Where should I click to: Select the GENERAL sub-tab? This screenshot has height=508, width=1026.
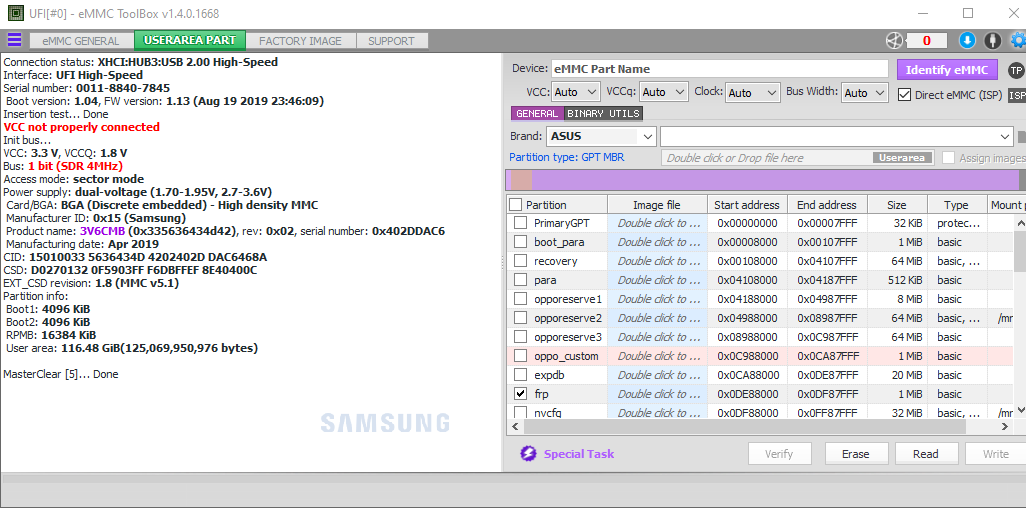(x=537, y=113)
